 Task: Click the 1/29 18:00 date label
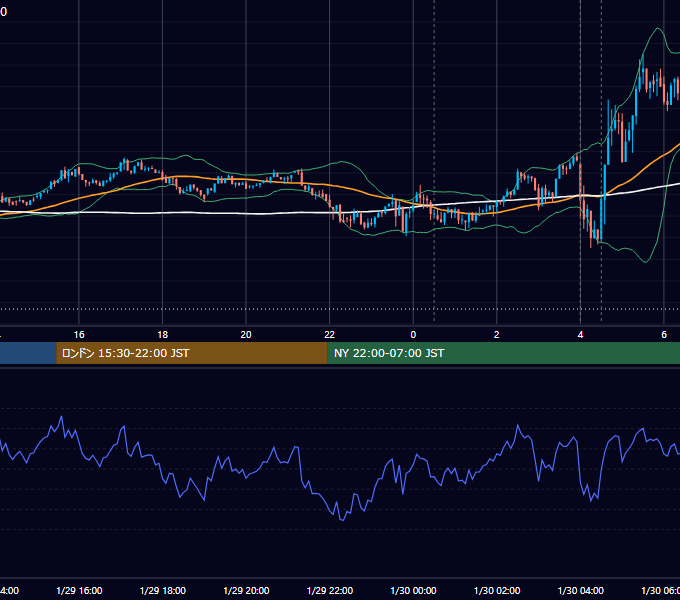(x=163, y=591)
